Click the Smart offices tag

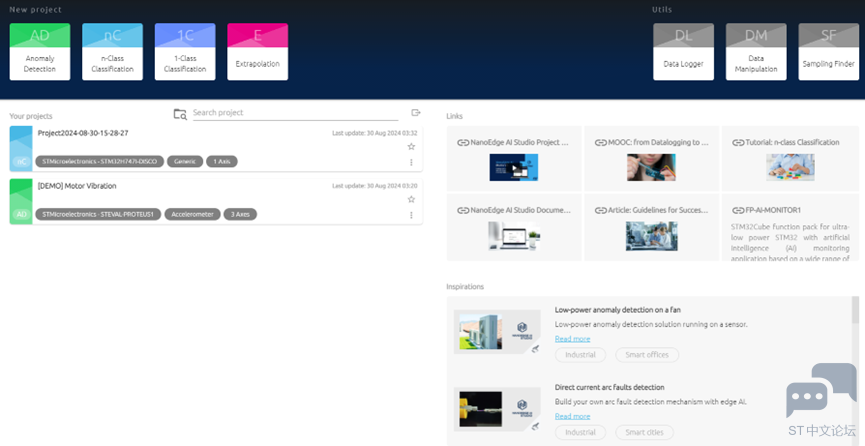point(647,355)
